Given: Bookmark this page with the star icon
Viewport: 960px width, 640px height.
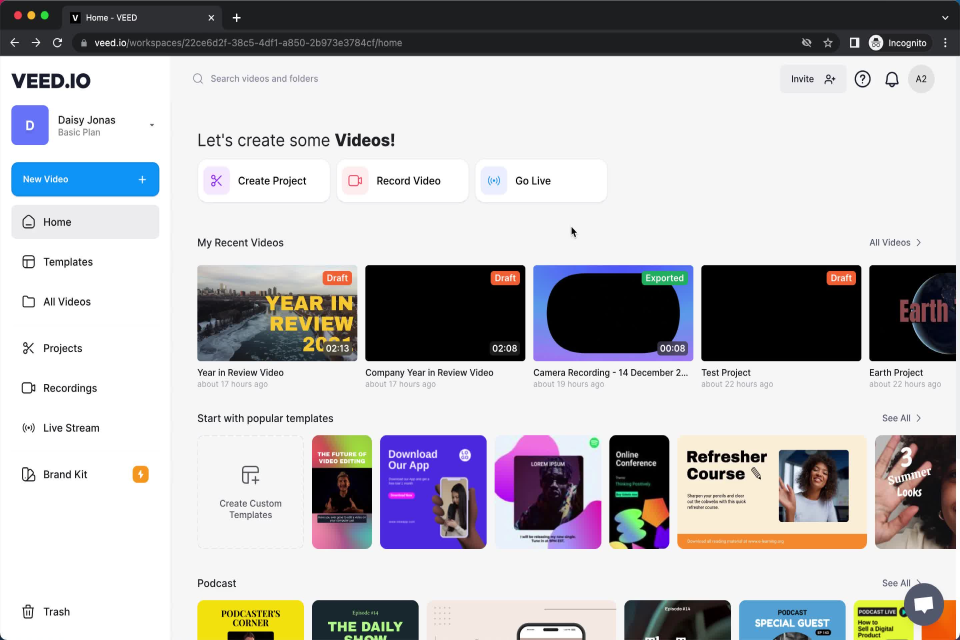Looking at the screenshot, I should click(x=828, y=43).
